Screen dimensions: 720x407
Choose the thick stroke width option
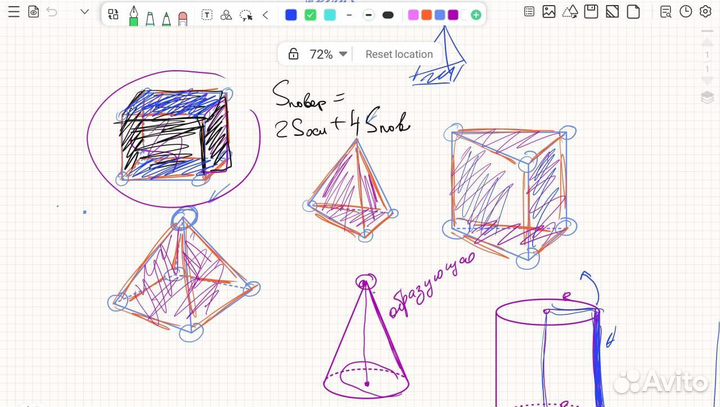point(388,15)
